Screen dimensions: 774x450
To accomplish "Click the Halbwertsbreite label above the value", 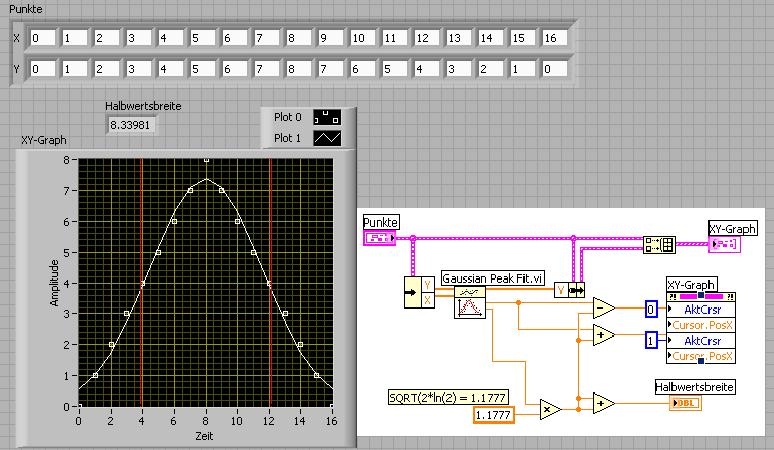I will coord(143,106).
